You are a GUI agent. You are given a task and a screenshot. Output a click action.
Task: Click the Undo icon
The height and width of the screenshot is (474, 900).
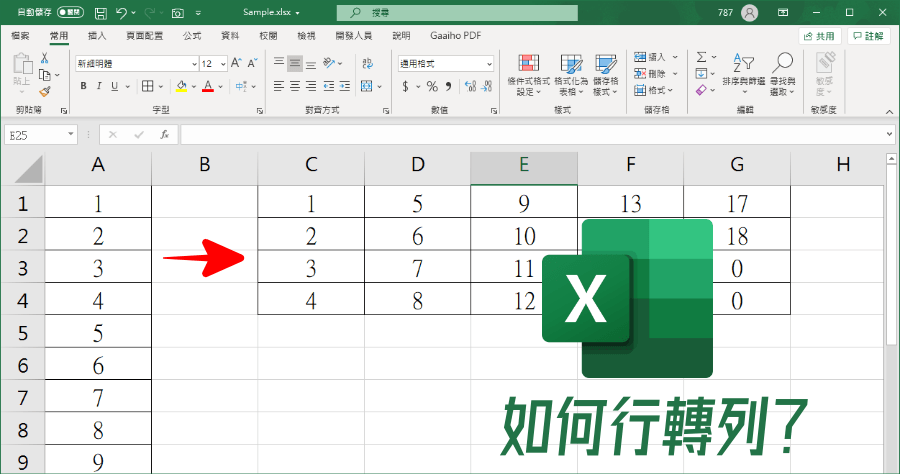pyautogui.click(x=121, y=13)
